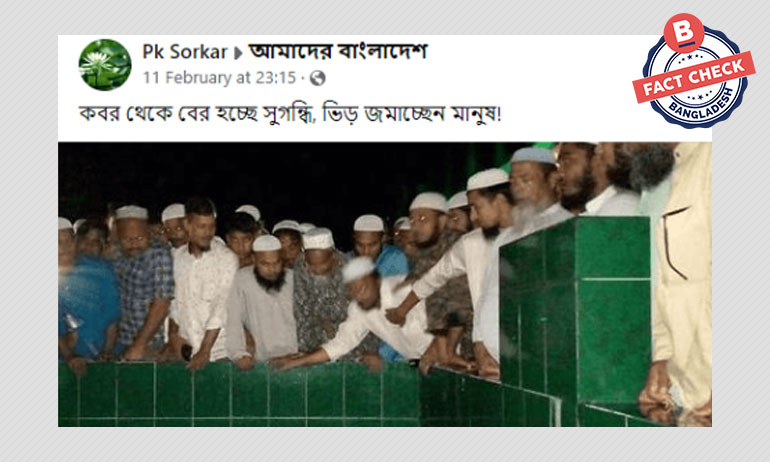Click the arrow between poster and group name
Viewport: 770px width, 462px height.
tap(238, 53)
